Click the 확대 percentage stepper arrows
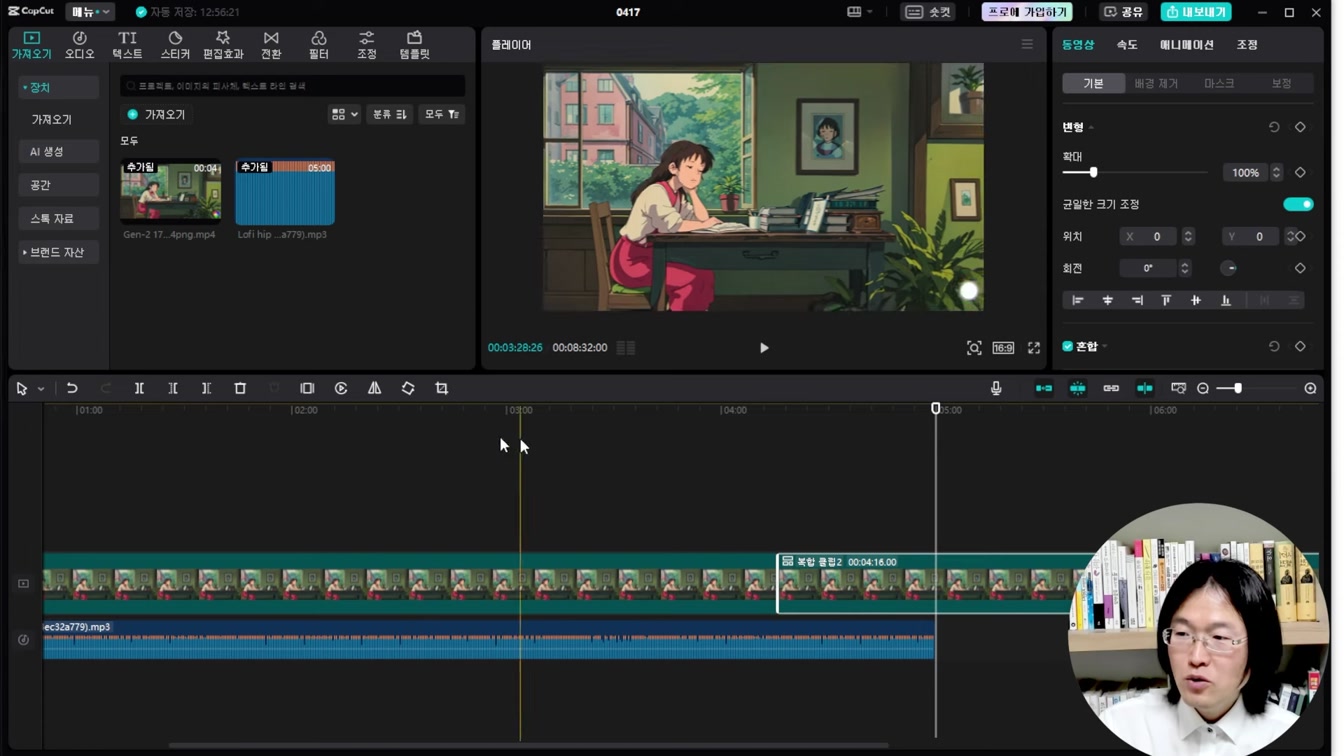 coord(1276,172)
